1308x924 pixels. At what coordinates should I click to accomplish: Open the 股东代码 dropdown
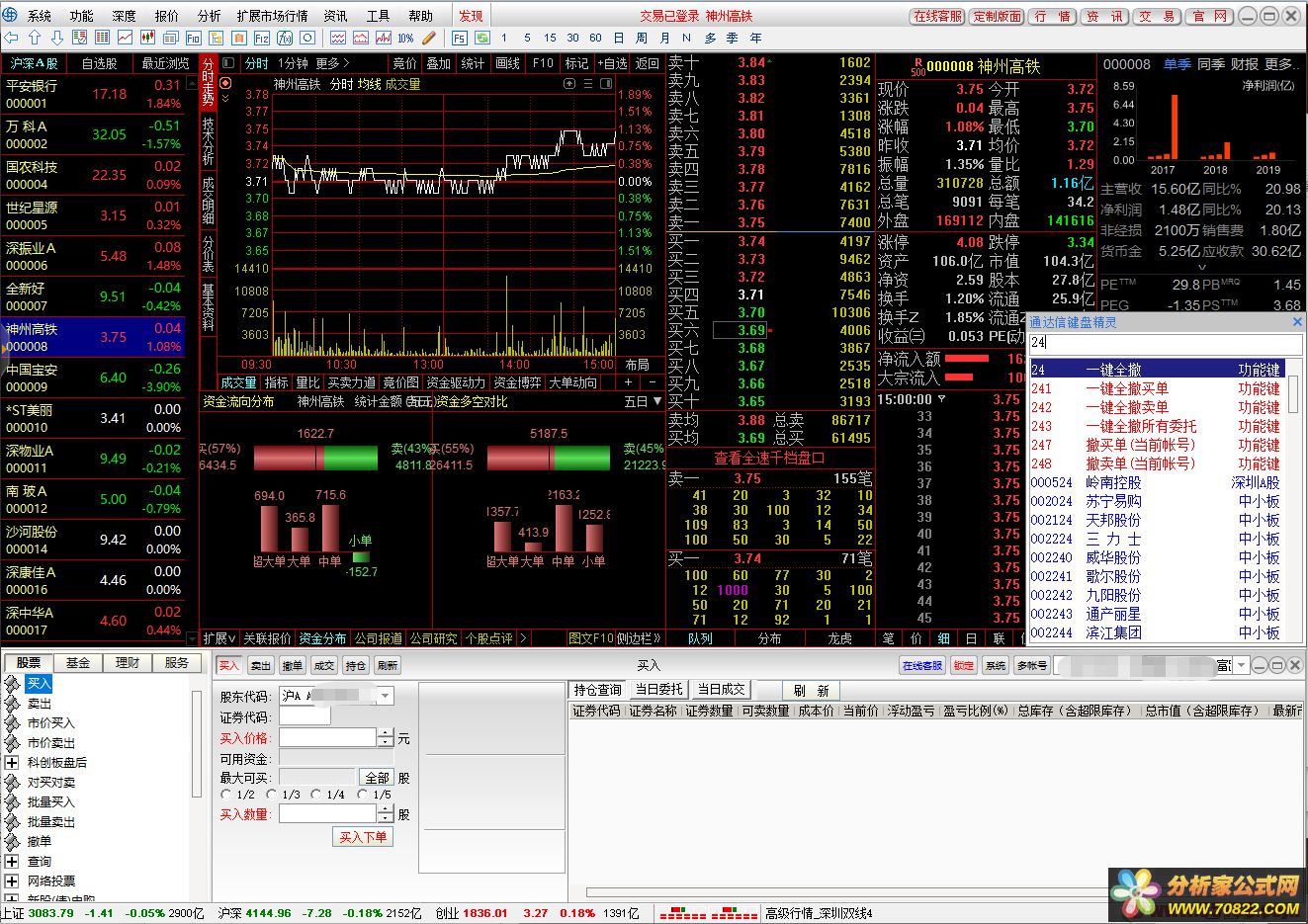[386, 696]
